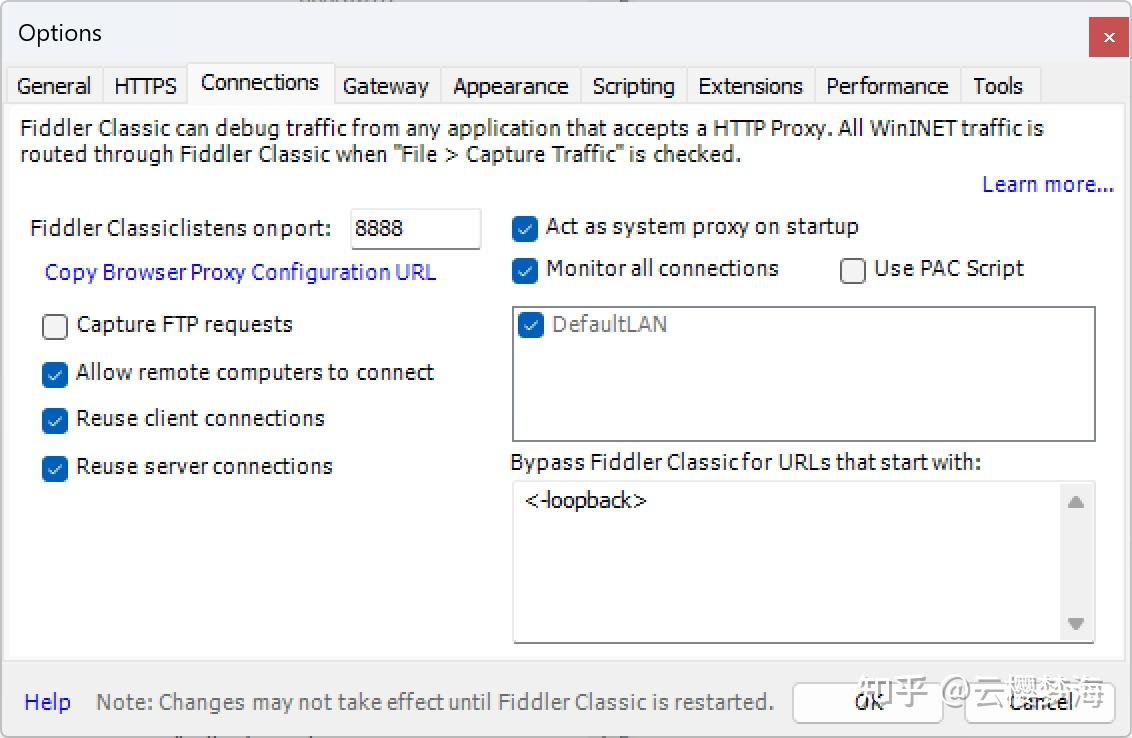The height and width of the screenshot is (738, 1132).
Task: Click the port number input field
Action: click(x=415, y=228)
